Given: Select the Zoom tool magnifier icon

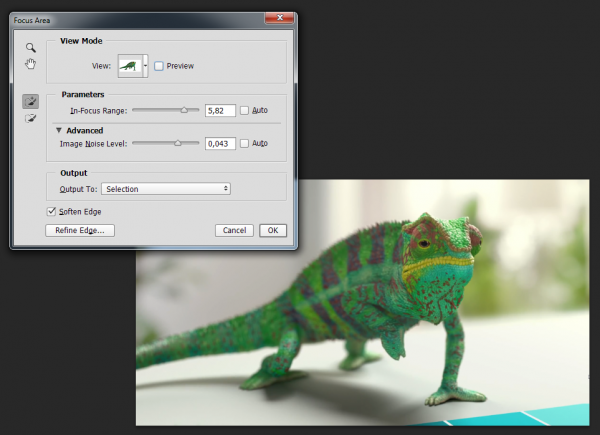Looking at the screenshot, I should tap(31, 47).
